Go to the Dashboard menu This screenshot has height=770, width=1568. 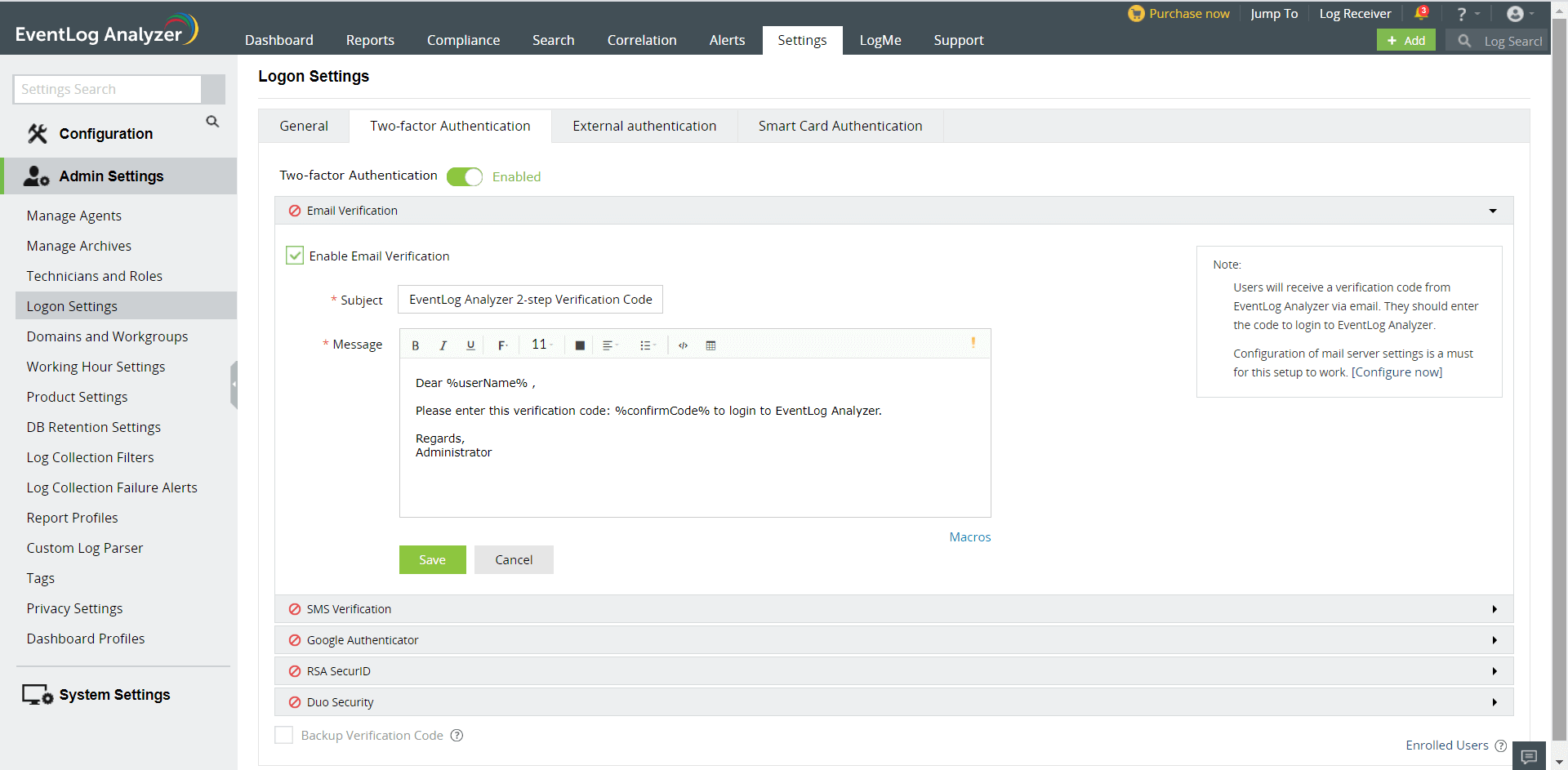tap(279, 40)
